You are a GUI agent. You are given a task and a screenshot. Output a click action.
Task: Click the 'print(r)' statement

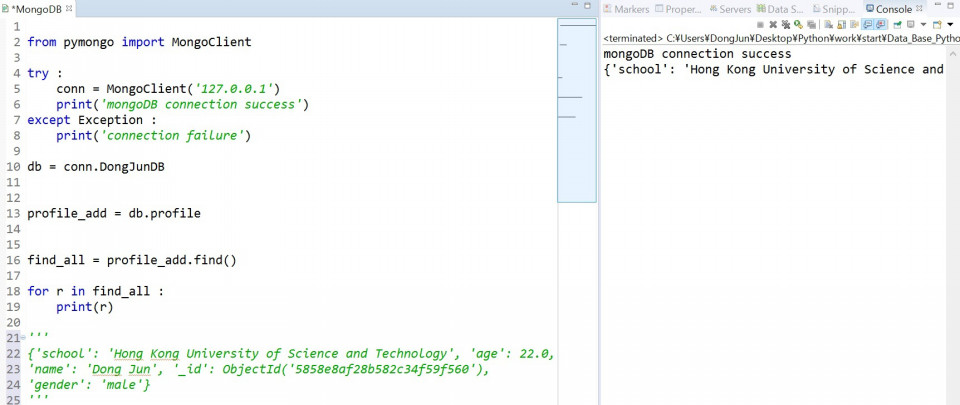pyautogui.click(x=84, y=307)
